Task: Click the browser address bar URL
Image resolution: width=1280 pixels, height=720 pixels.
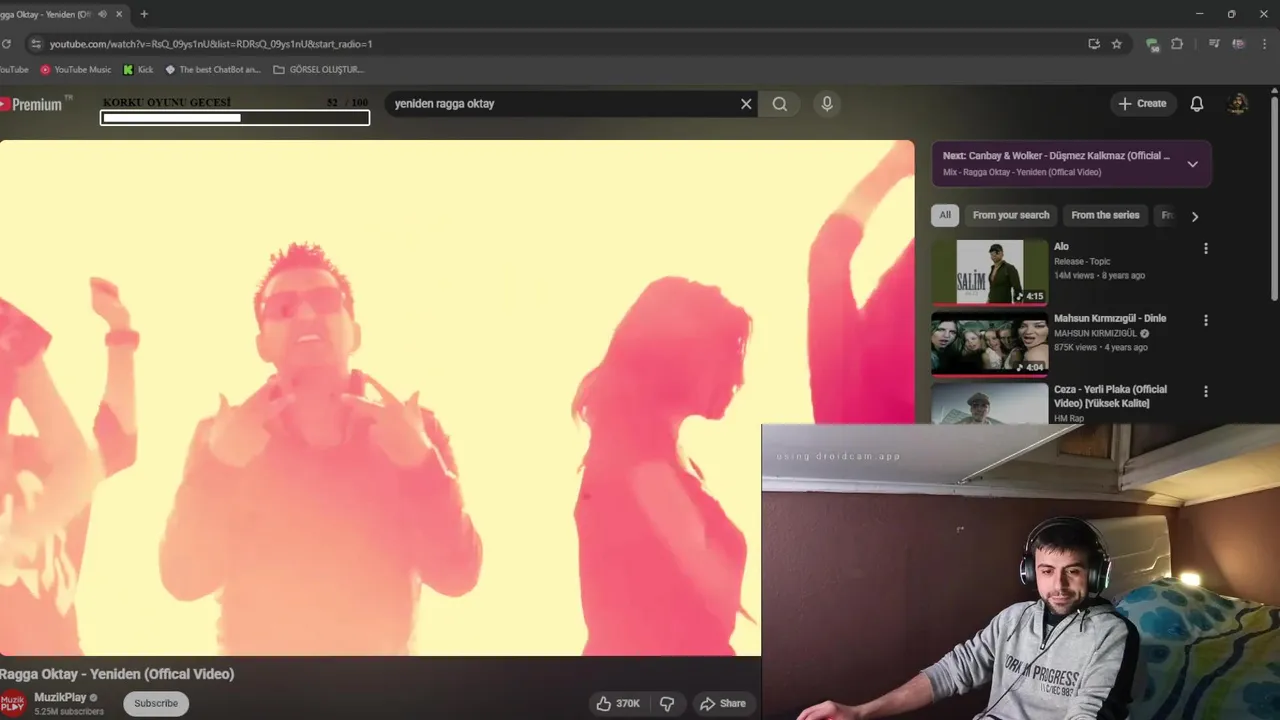Action: pos(211,44)
